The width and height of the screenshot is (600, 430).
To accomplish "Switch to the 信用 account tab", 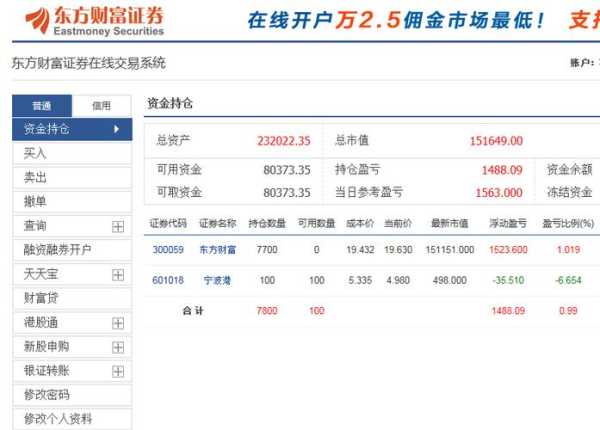I will tap(101, 105).
